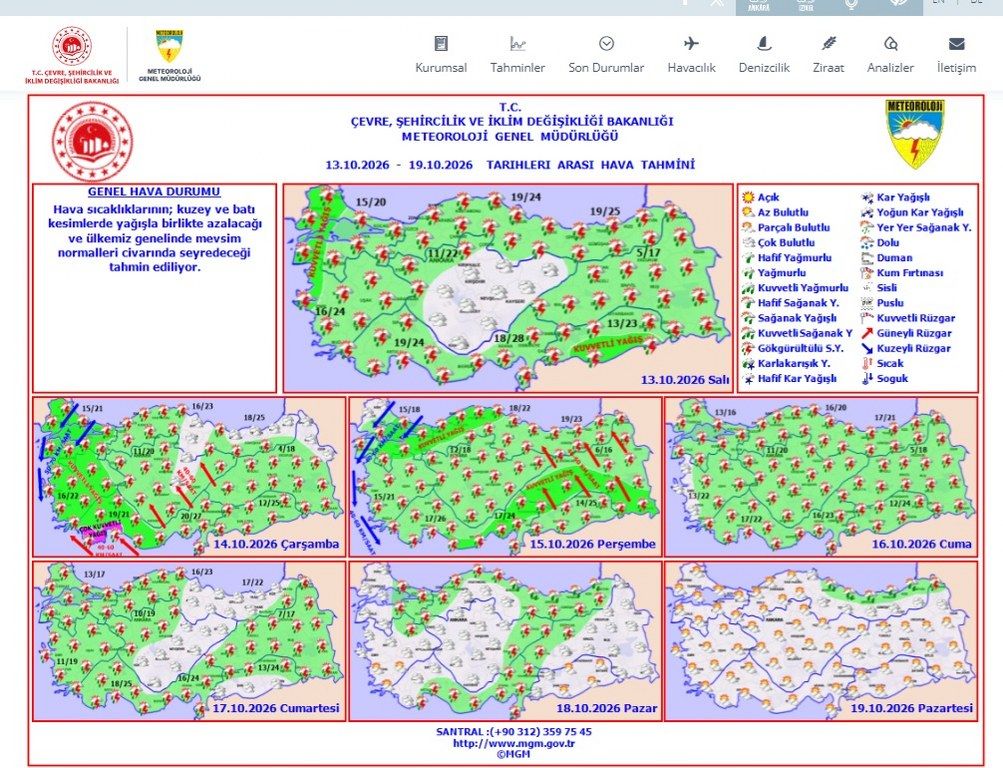
Task: Click the Kuzeyli Rüzgar blue arrow icon
Action: (x=867, y=349)
